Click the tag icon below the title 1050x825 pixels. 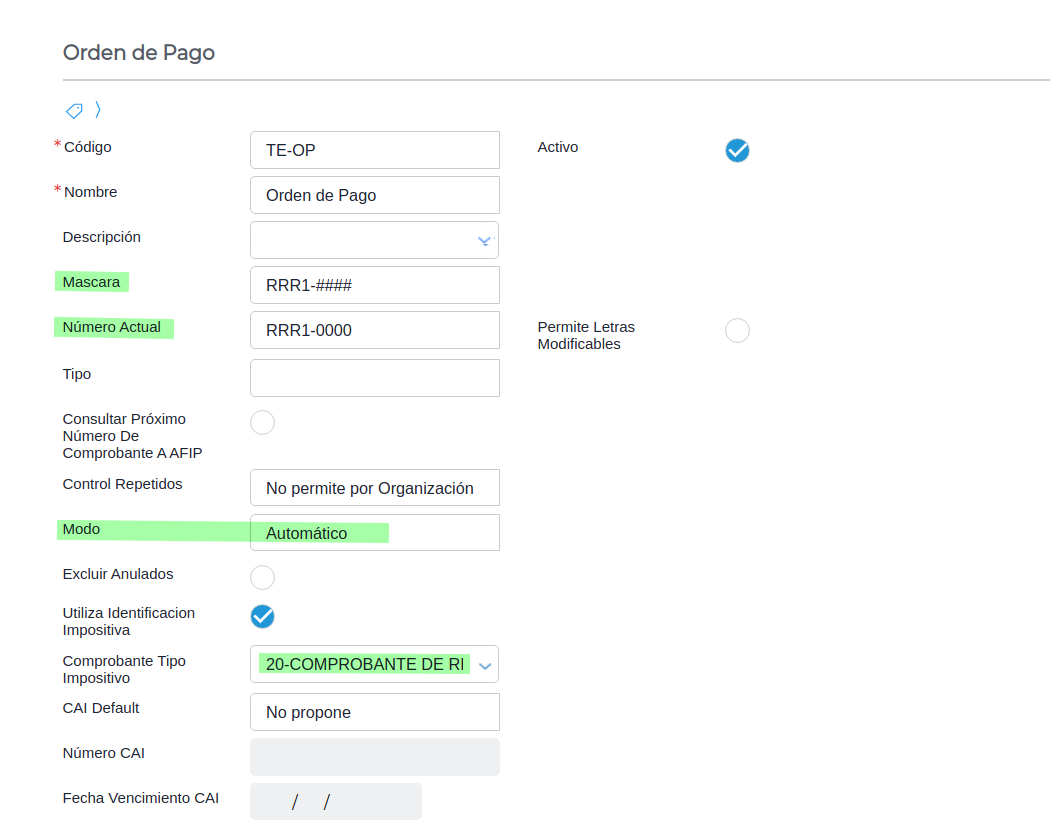click(x=74, y=110)
